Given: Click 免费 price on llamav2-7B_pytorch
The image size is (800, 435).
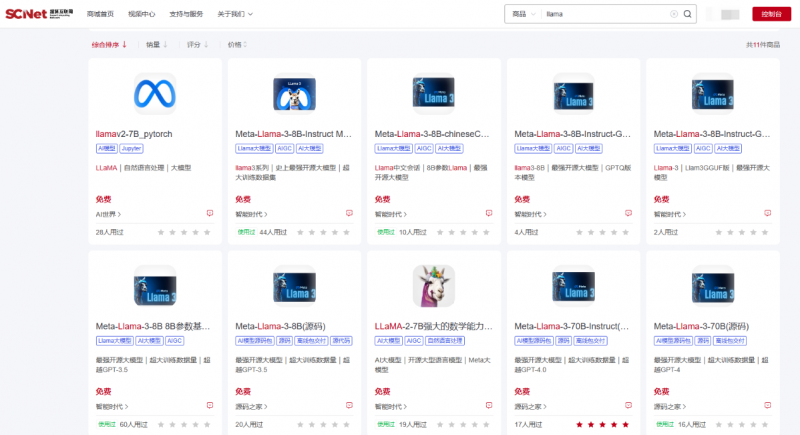Looking at the screenshot, I should [x=103, y=199].
